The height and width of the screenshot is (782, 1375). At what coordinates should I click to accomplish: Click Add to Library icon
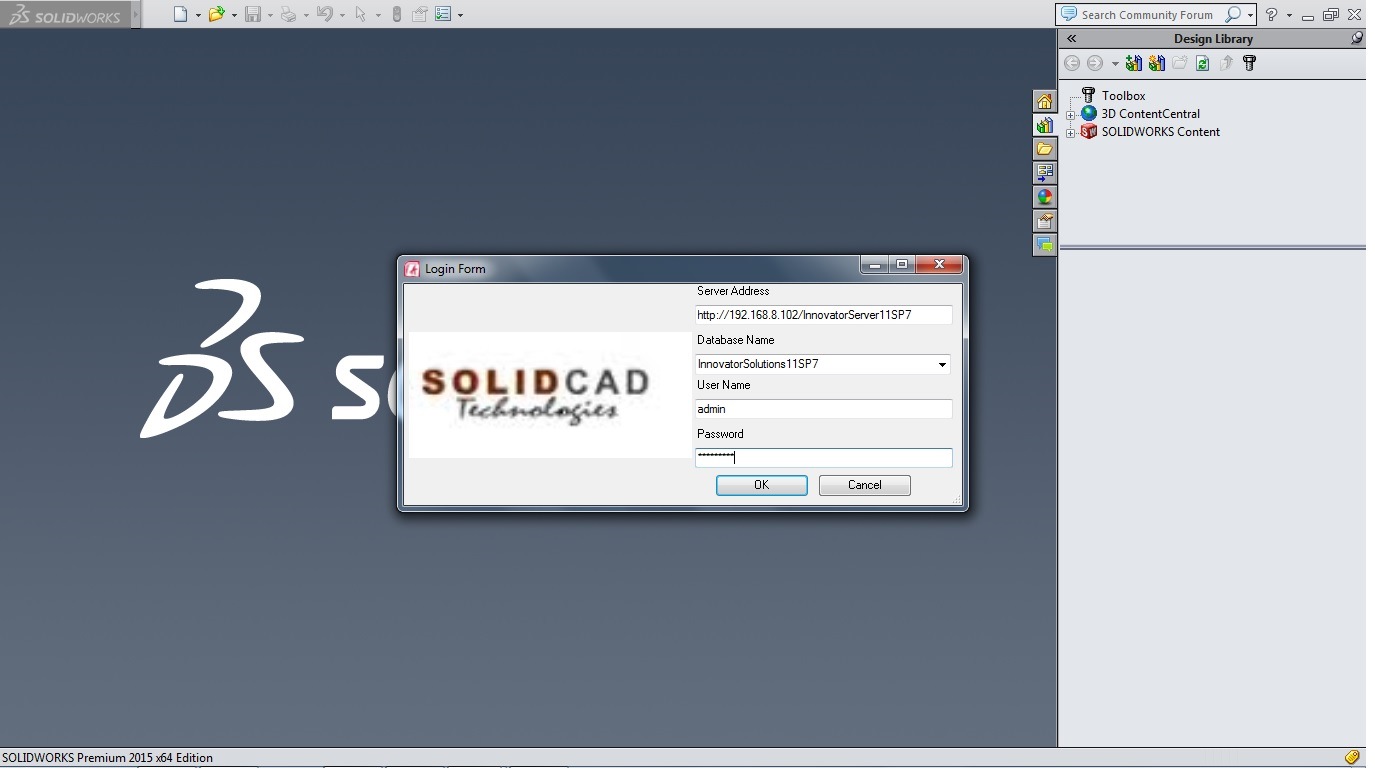click(1133, 63)
